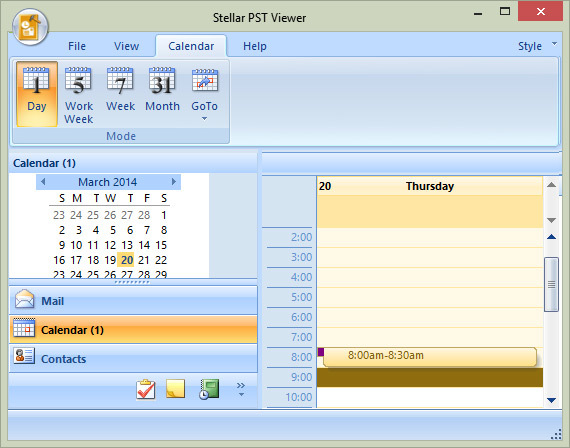The width and height of the screenshot is (570, 448).
Task: Open the Stellar application orb menu
Action: tap(30, 27)
